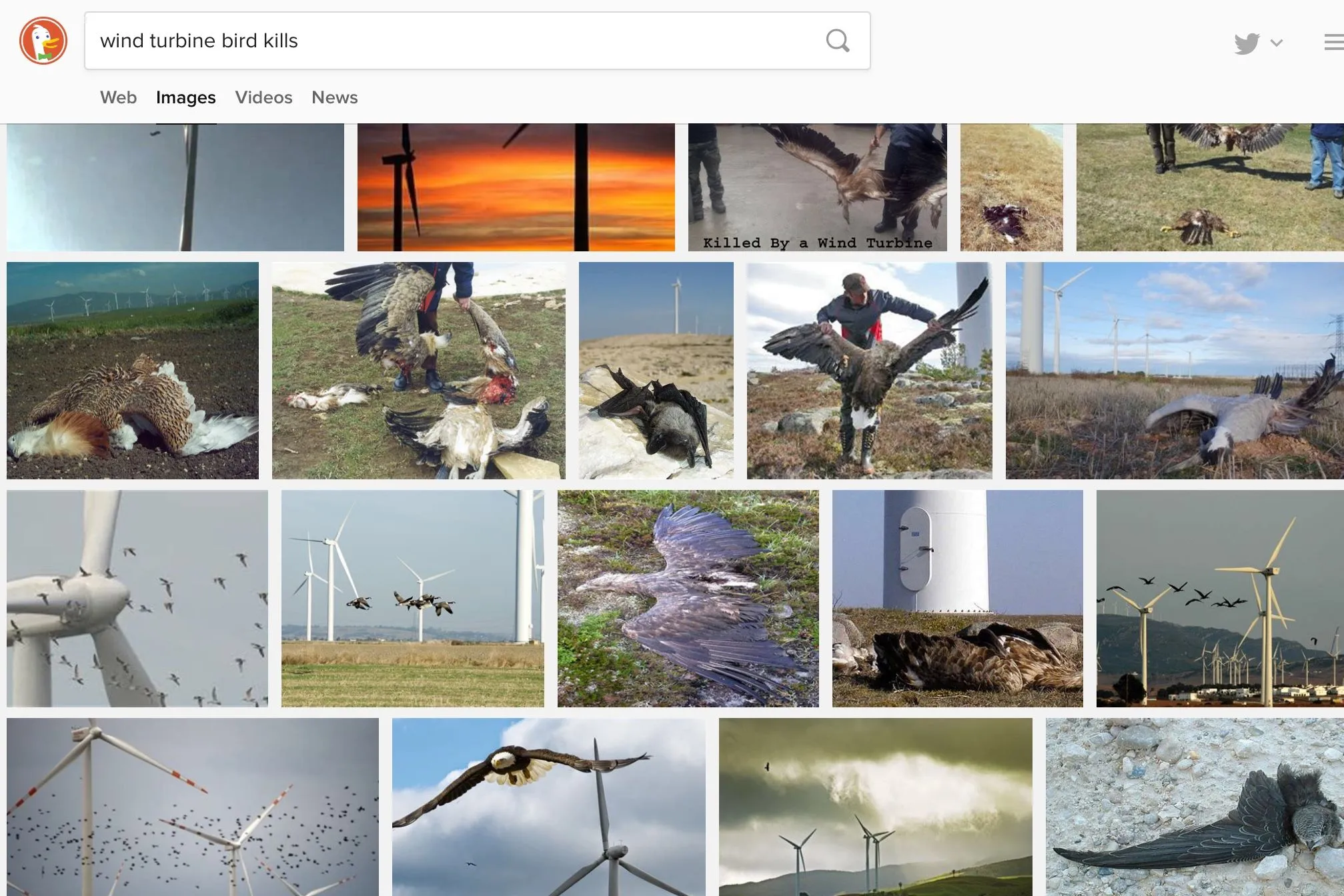The width and height of the screenshot is (1344, 896).
Task: Open the geese flying past turbines image
Action: (412, 598)
